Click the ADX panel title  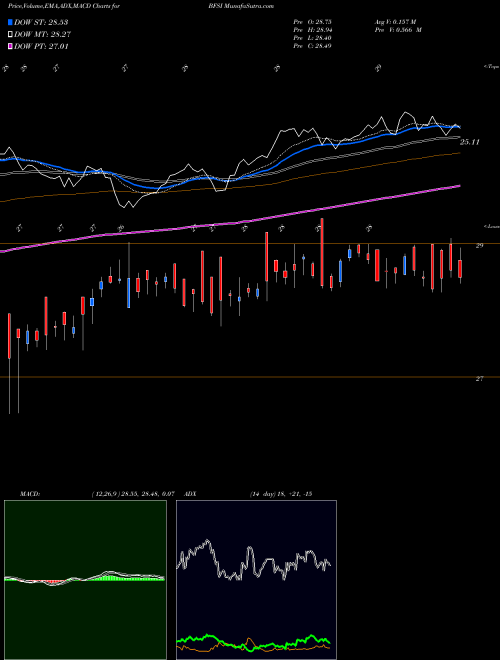click(x=191, y=494)
